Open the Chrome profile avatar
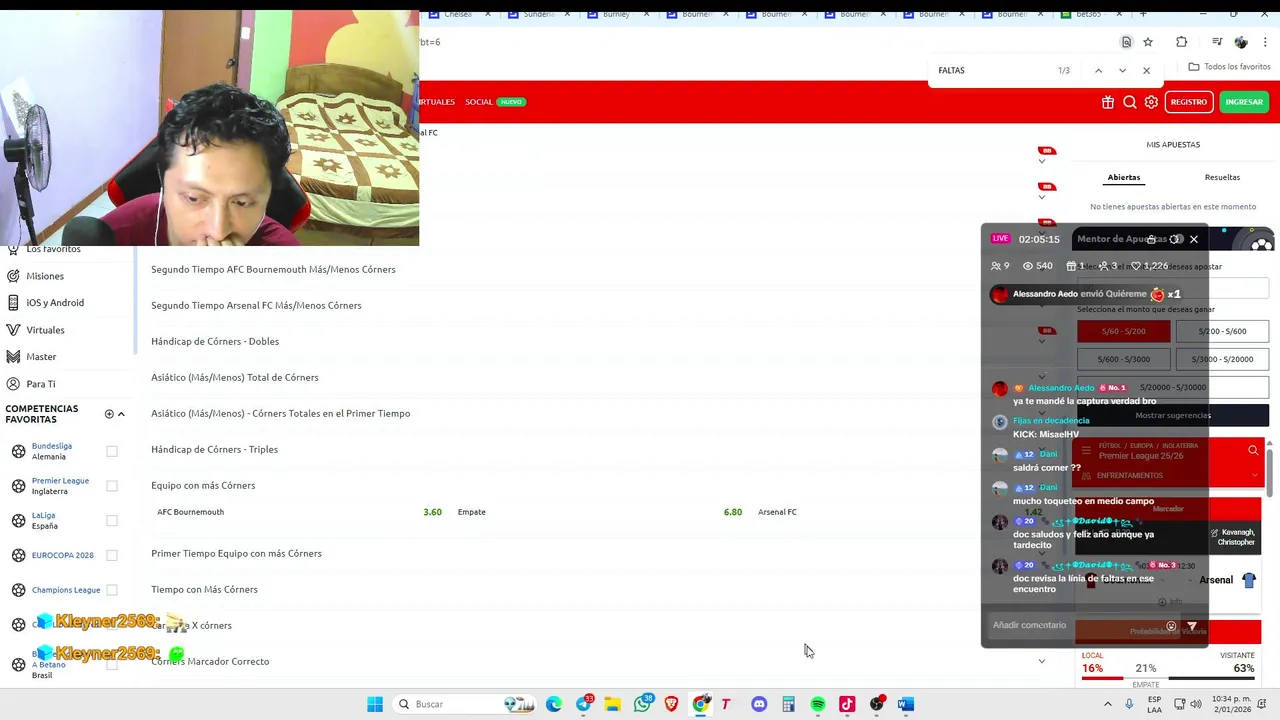This screenshot has height=720, width=1280. [x=1241, y=42]
